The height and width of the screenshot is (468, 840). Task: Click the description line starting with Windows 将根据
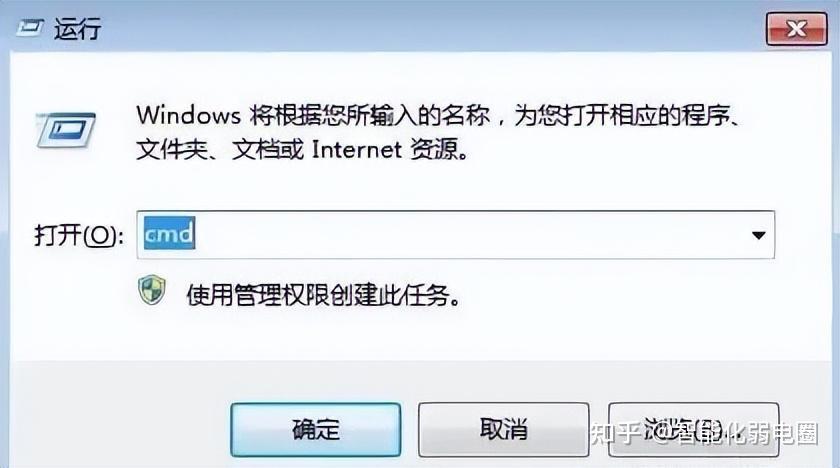pos(438,115)
